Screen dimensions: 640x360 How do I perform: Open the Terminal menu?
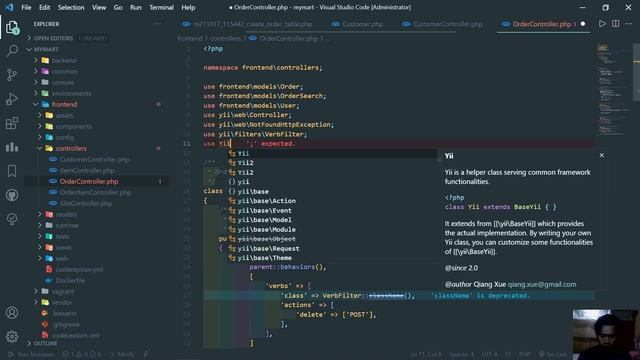tap(161, 7)
